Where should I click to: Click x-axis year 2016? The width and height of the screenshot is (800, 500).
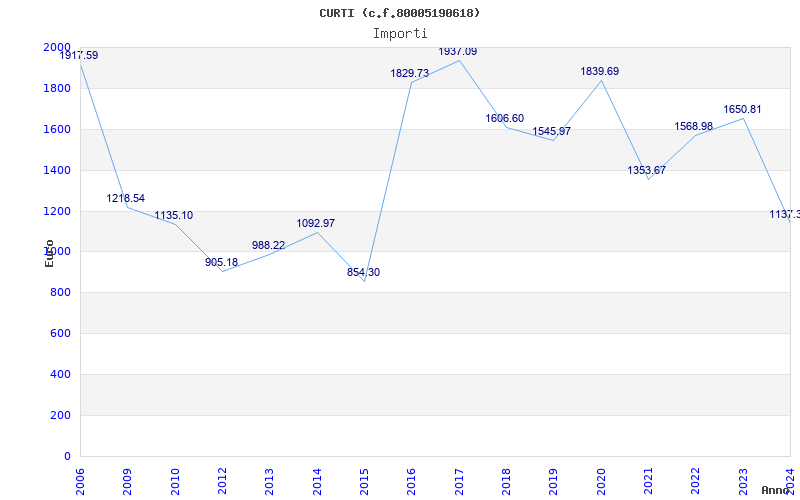pyautogui.click(x=411, y=482)
